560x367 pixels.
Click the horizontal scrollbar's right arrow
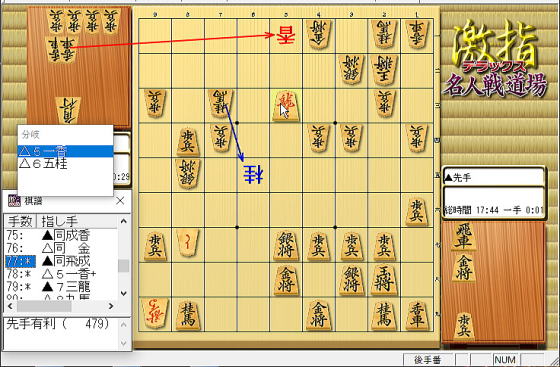(111, 306)
